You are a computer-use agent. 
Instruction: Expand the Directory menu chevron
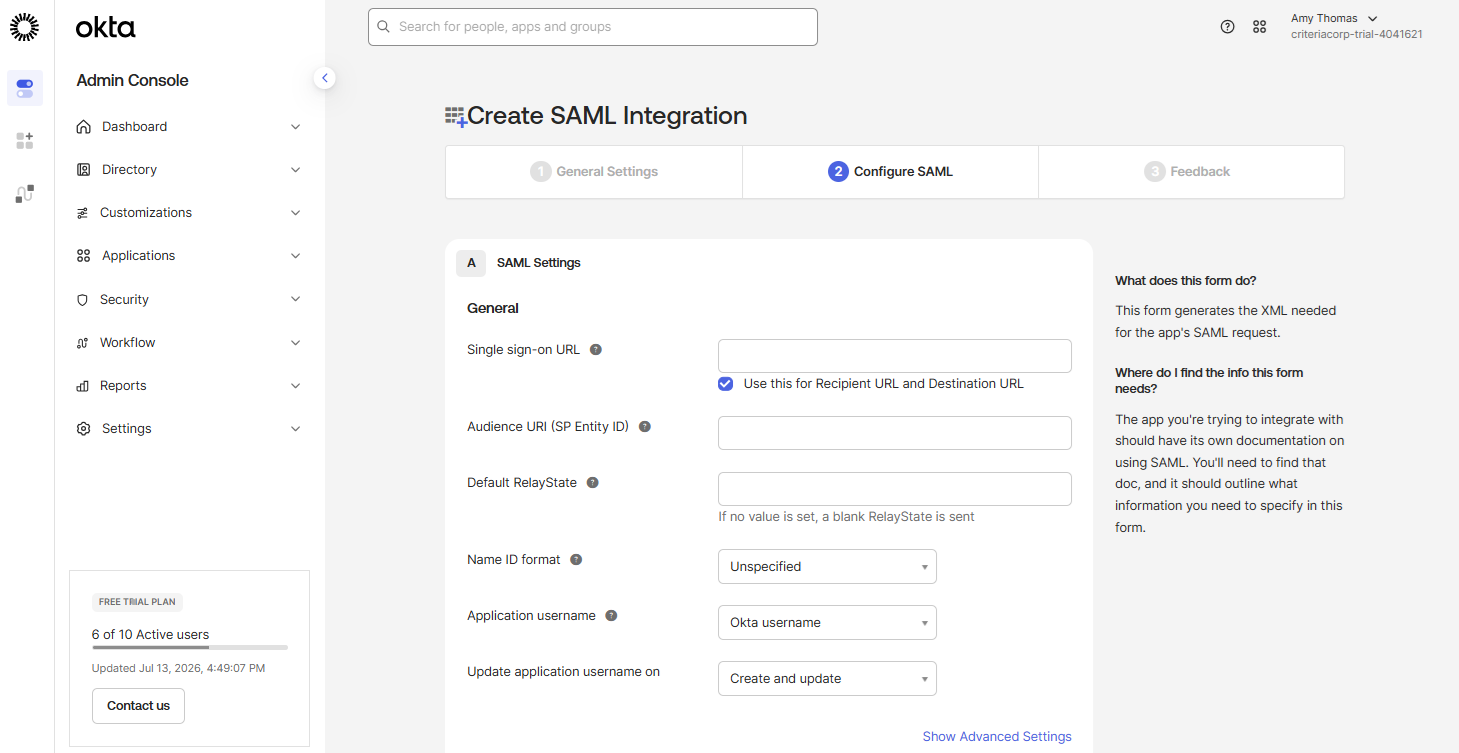click(x=296, y=170)
